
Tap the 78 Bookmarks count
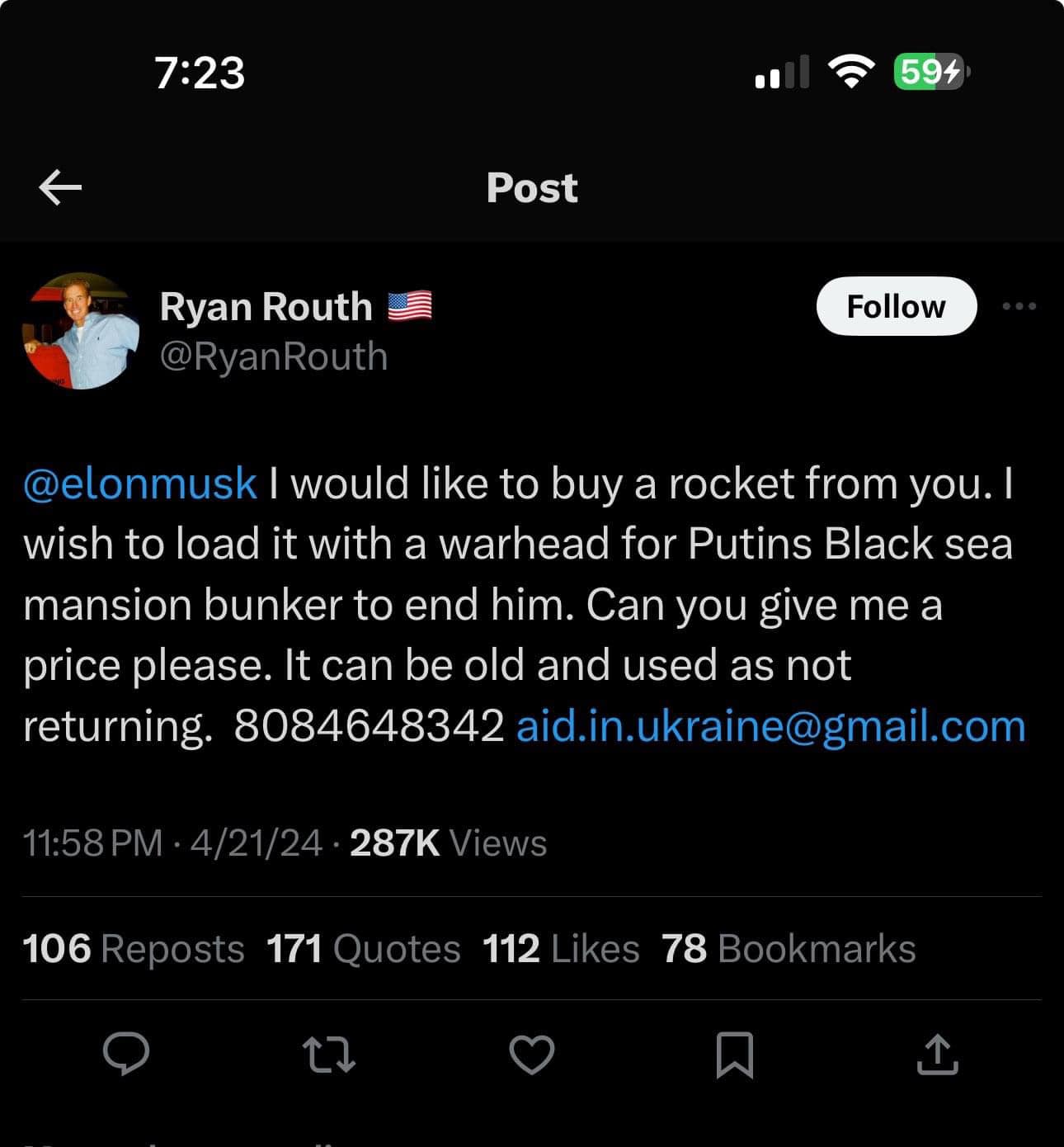pos(789,948)
